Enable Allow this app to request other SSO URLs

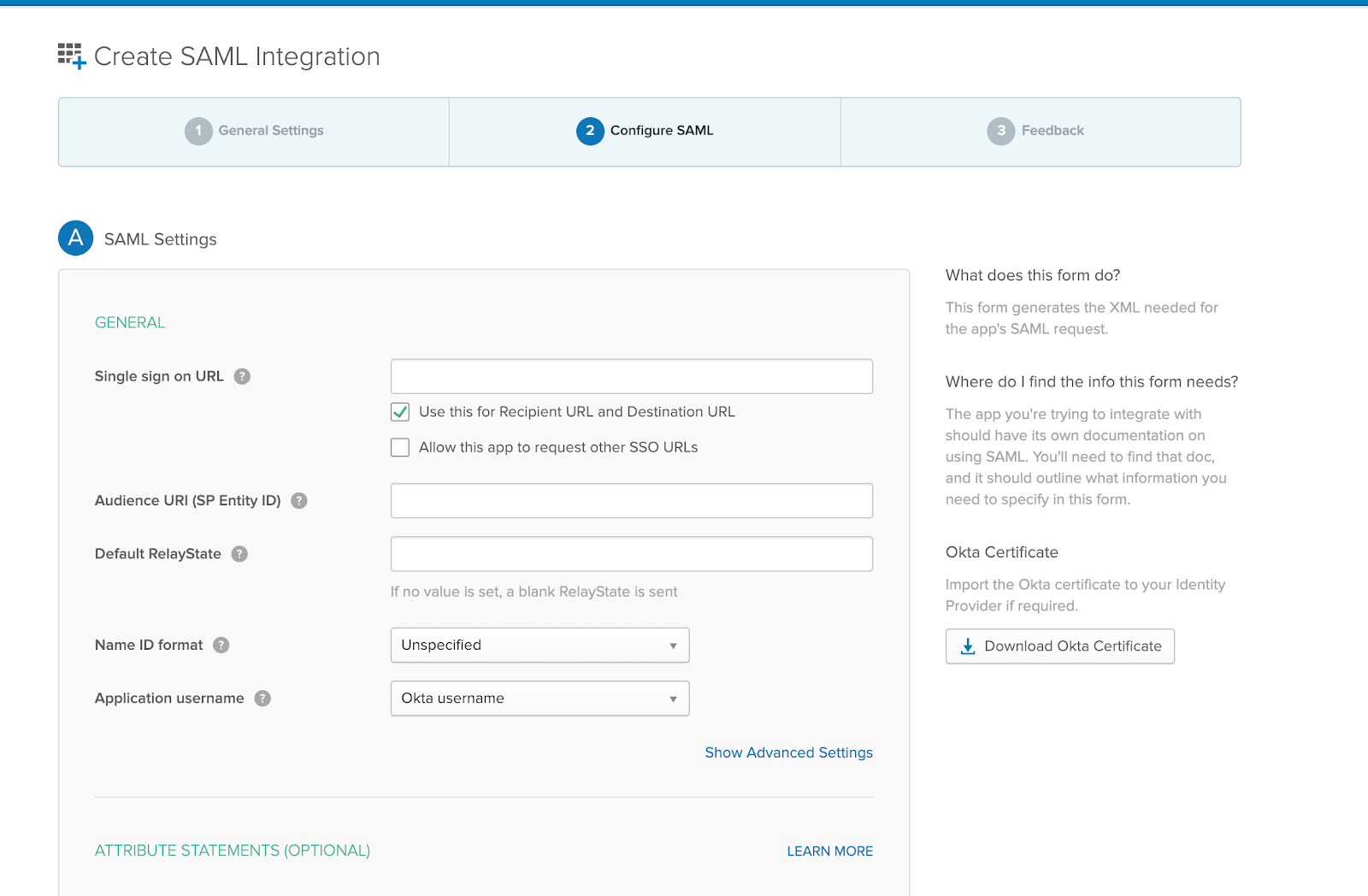[x=400, y=447]
